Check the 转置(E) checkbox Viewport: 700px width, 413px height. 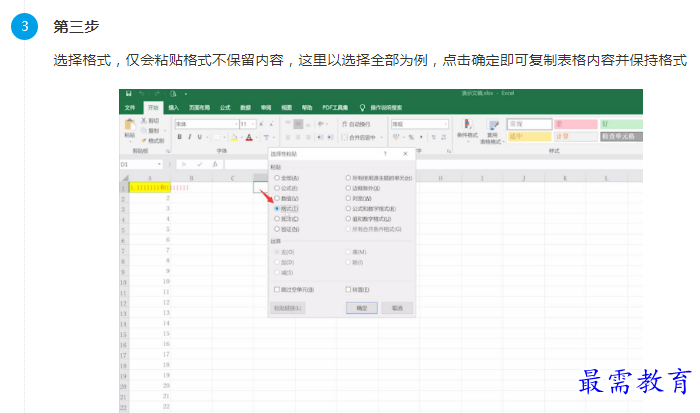[x=348, y=289]
